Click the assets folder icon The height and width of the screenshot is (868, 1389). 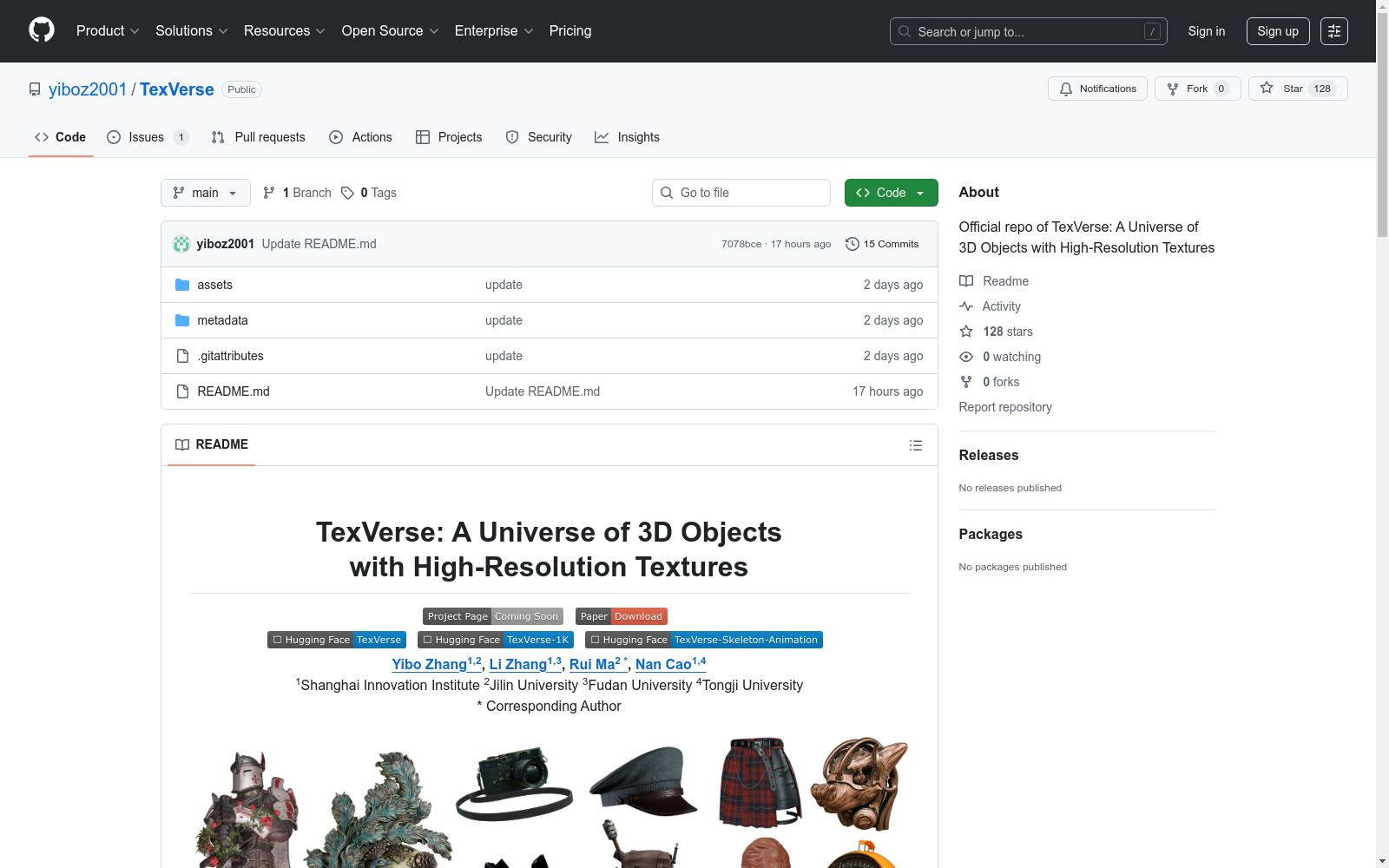click(182, 285)
